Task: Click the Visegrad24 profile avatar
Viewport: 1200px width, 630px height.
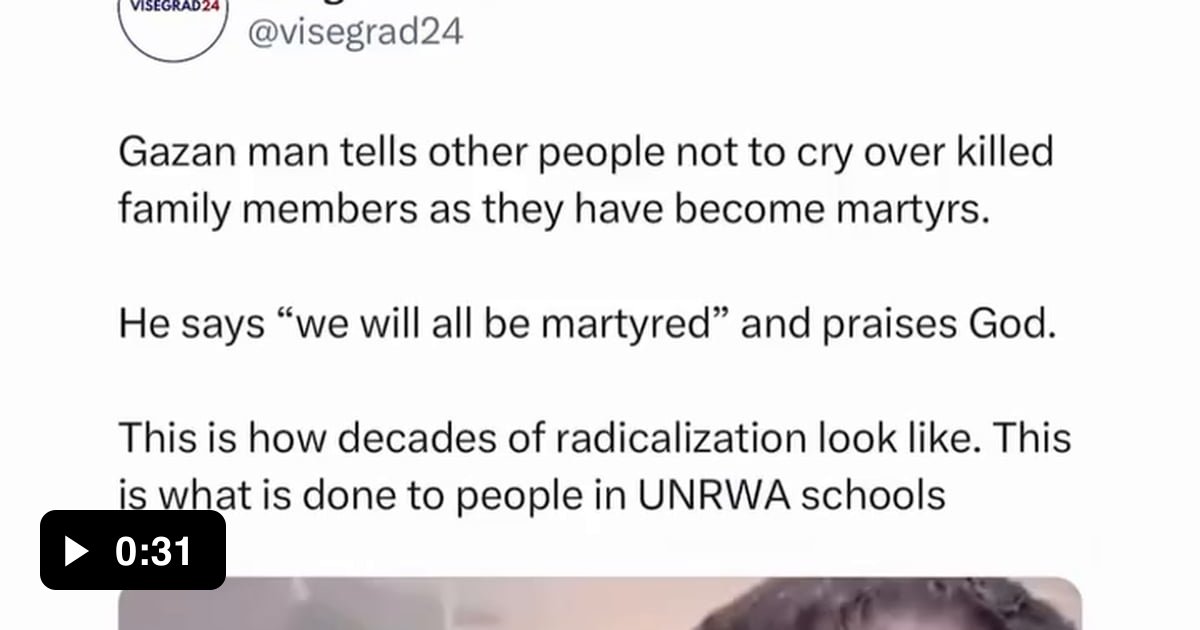Action: point(173,20)
